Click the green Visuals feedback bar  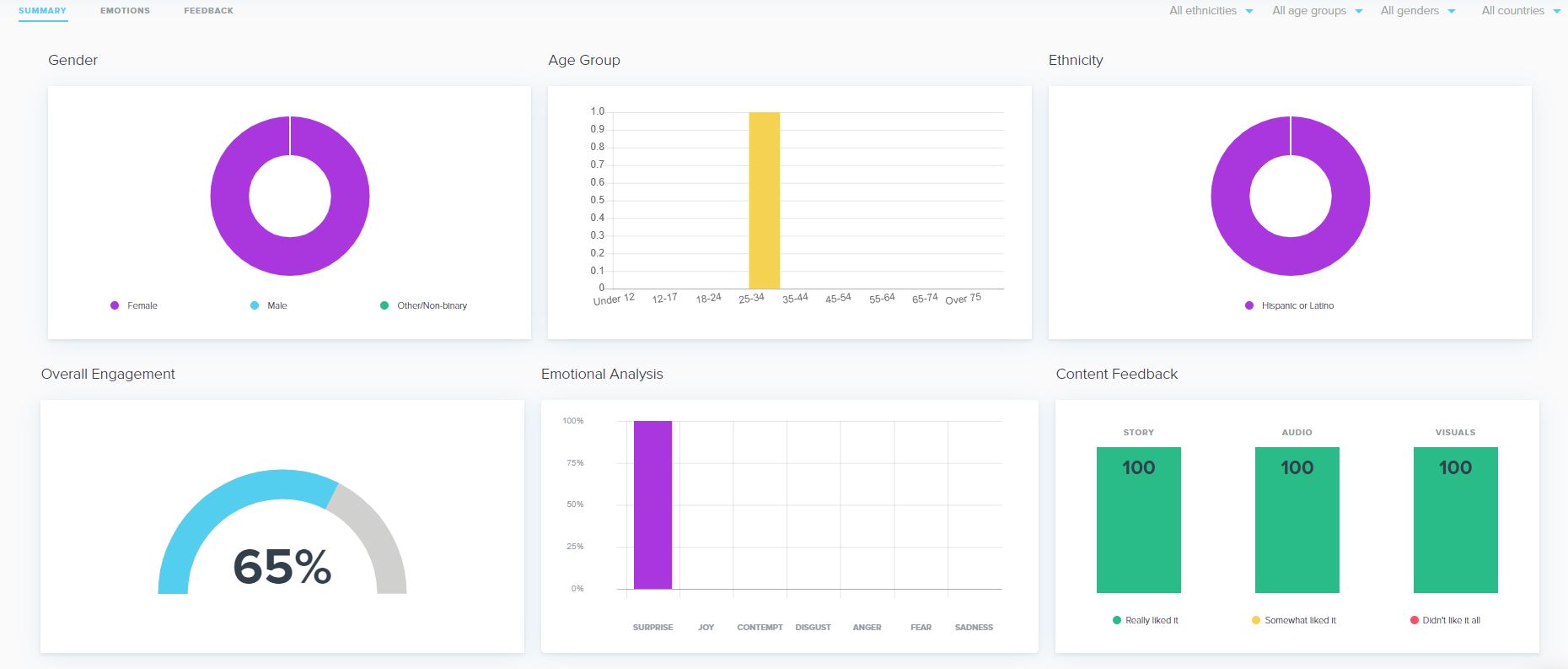point(1455,520)
